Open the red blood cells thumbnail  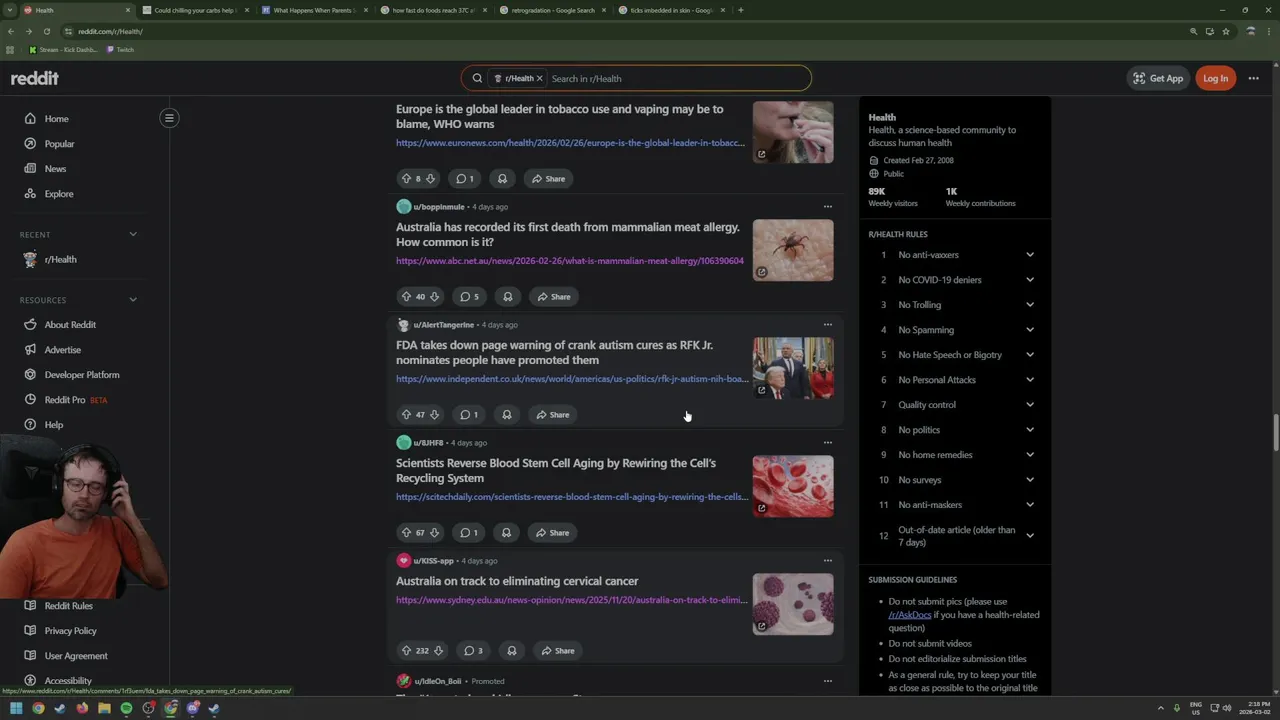pos(793,486)
